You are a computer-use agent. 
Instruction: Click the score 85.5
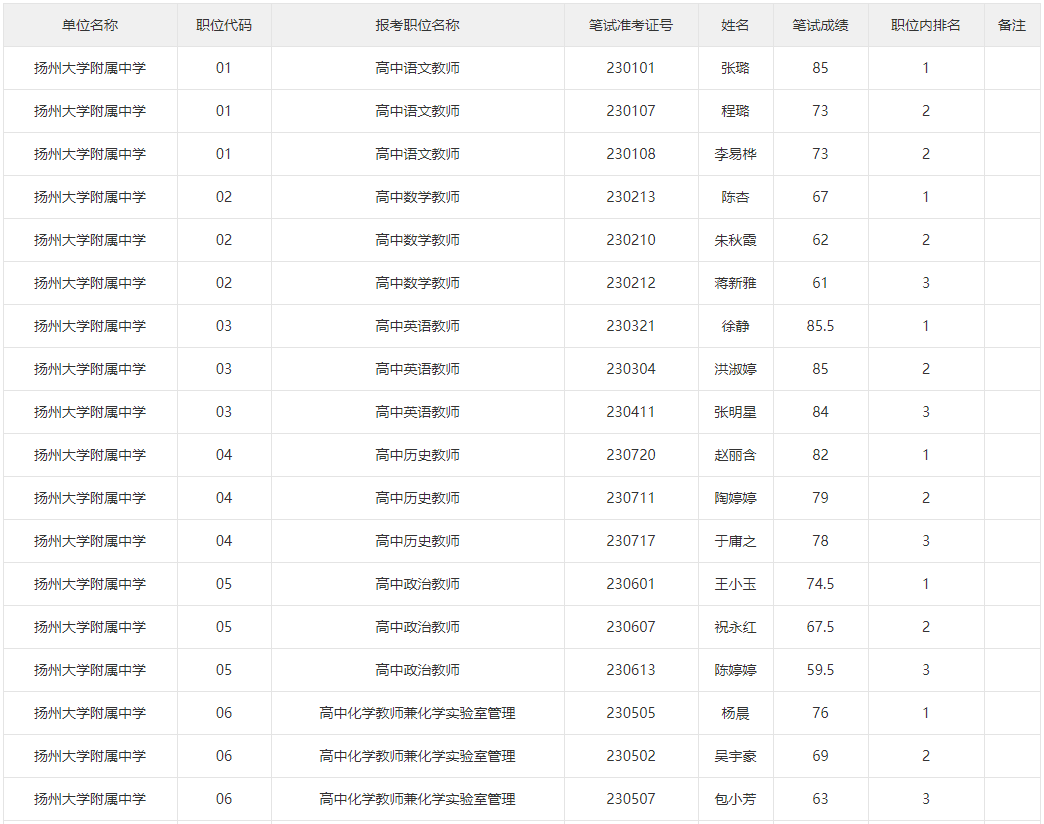point(820,326)
